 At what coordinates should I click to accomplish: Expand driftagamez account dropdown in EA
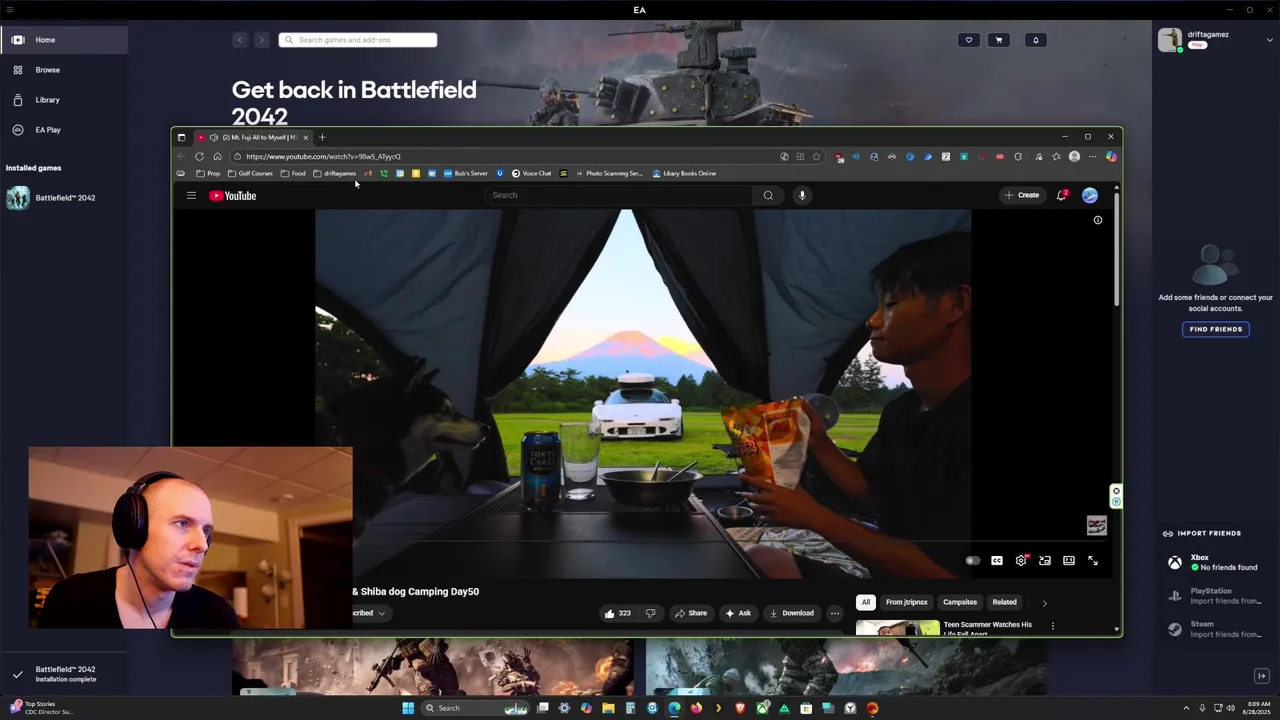pyautogui.click(x=1269, y=40)
